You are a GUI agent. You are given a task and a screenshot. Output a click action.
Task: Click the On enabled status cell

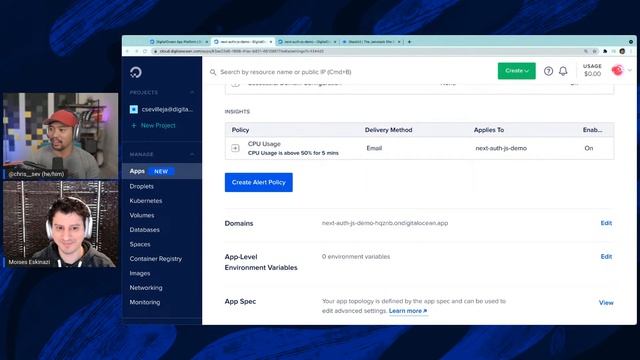pos(588,148)
